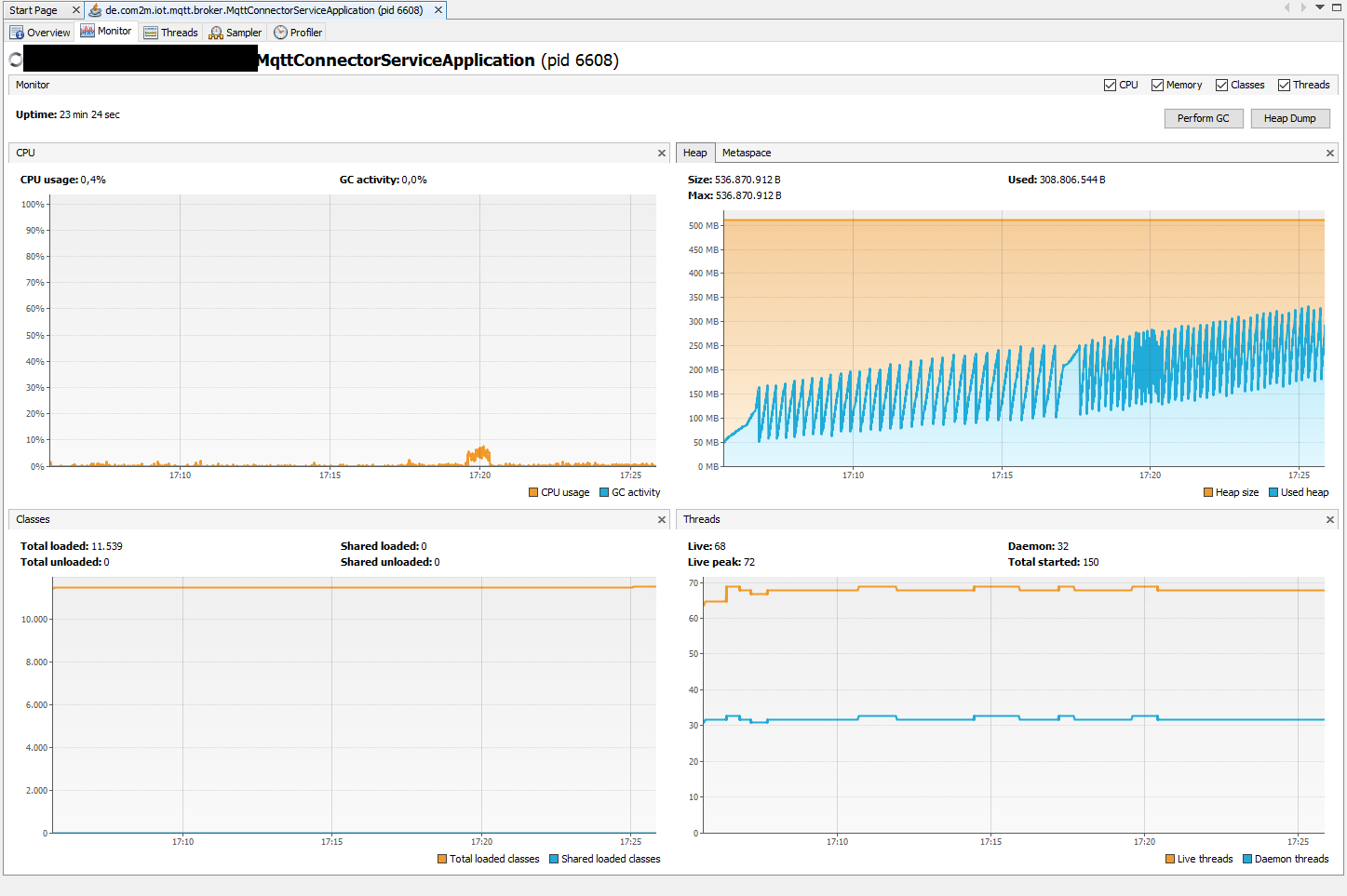Trigger a Heap Dump
1347x896 pixels.
[1290, 118]
